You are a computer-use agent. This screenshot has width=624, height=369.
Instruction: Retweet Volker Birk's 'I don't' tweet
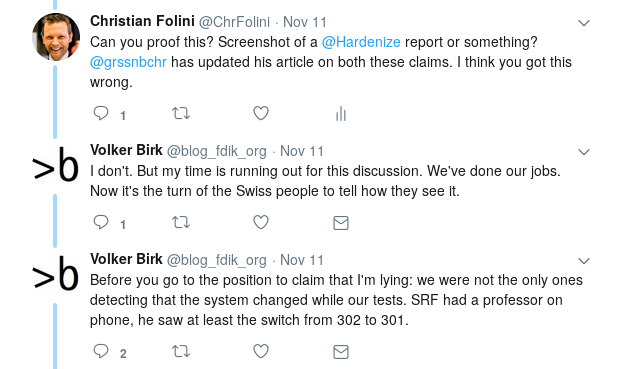point(181,222)
